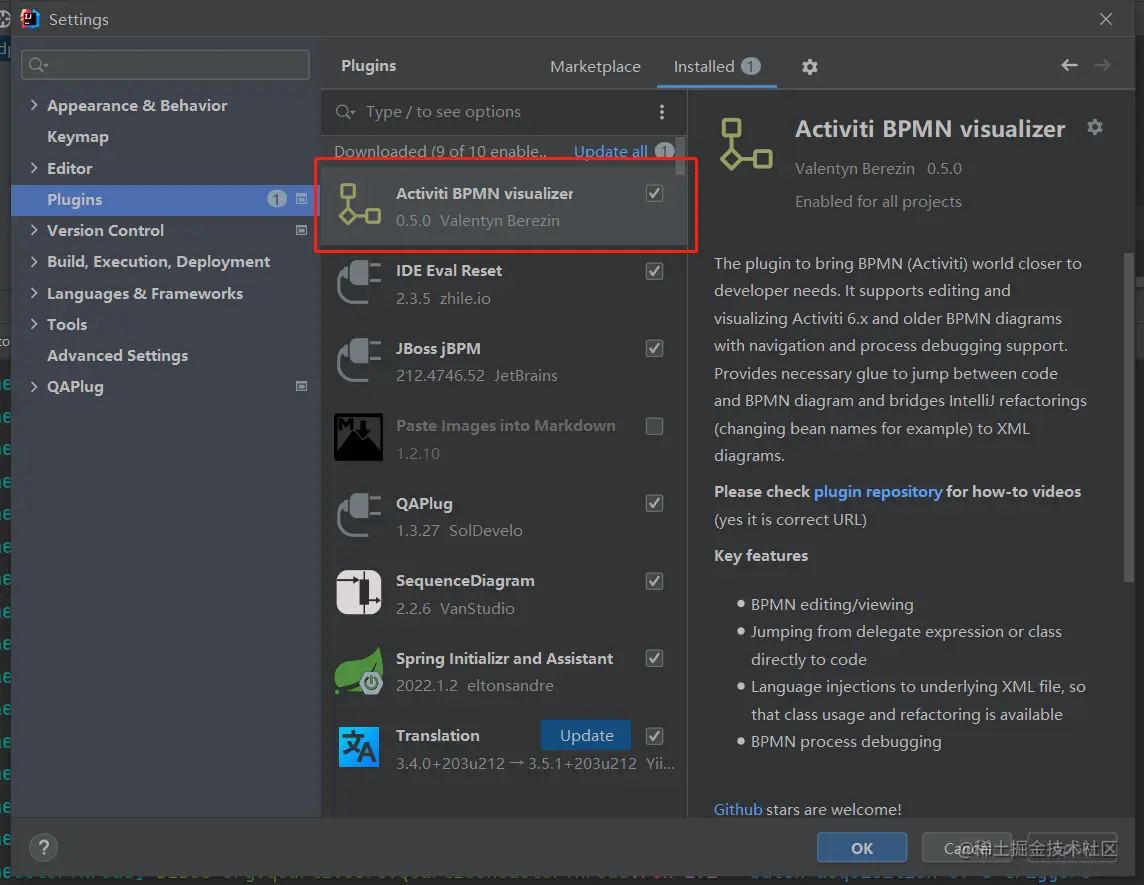Click plugin list scrollbar thumb
The width and height of the screenshot is (1144, 885).
680,155
